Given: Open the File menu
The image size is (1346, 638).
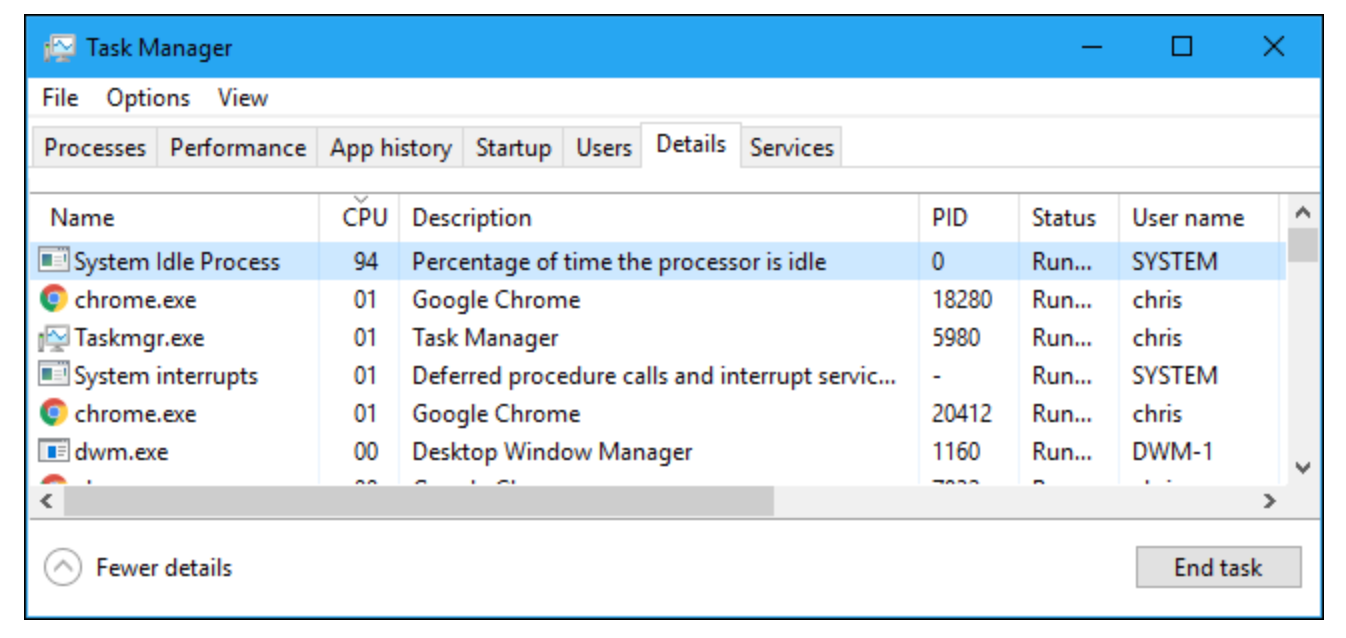Looking at the screenshot, I should (60, 98).
